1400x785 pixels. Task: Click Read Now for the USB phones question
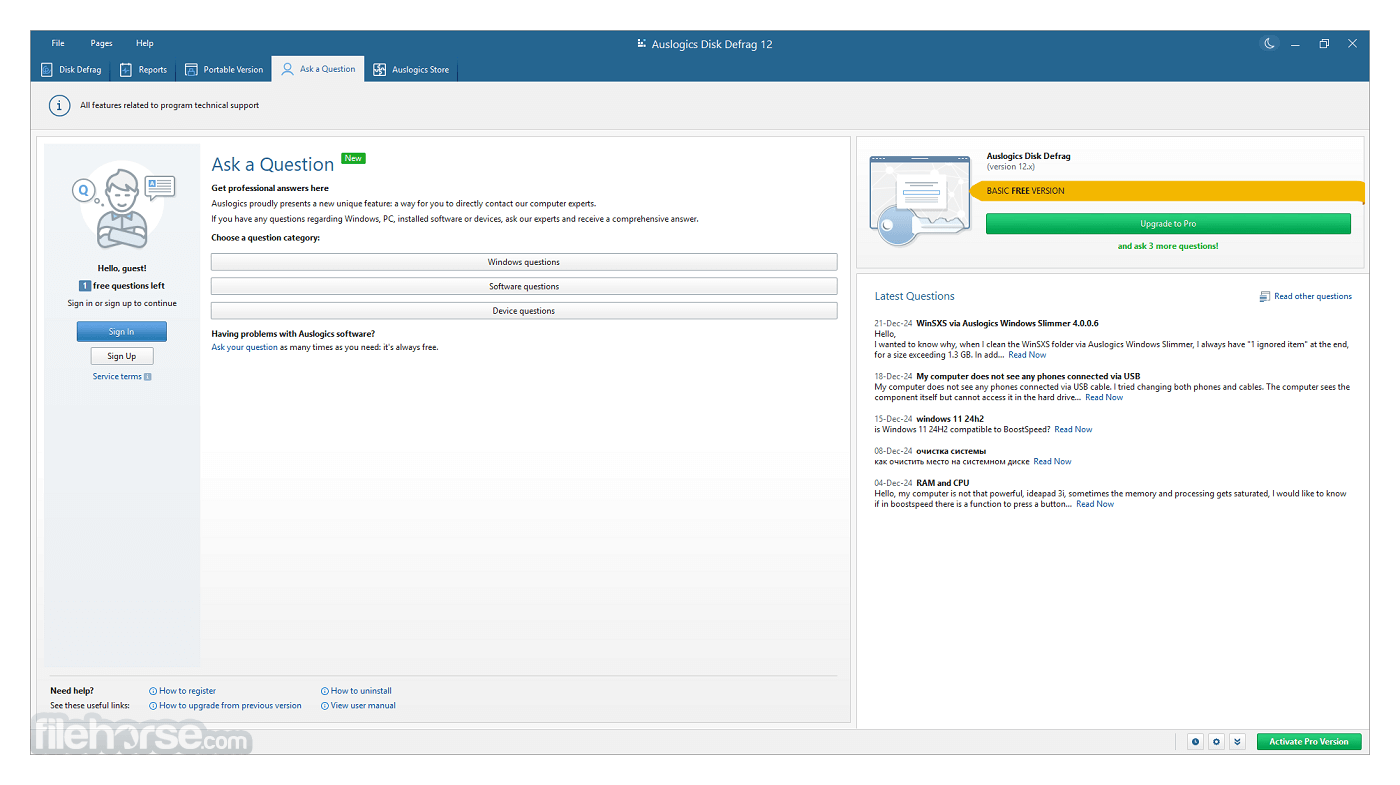click(1104, 398)
